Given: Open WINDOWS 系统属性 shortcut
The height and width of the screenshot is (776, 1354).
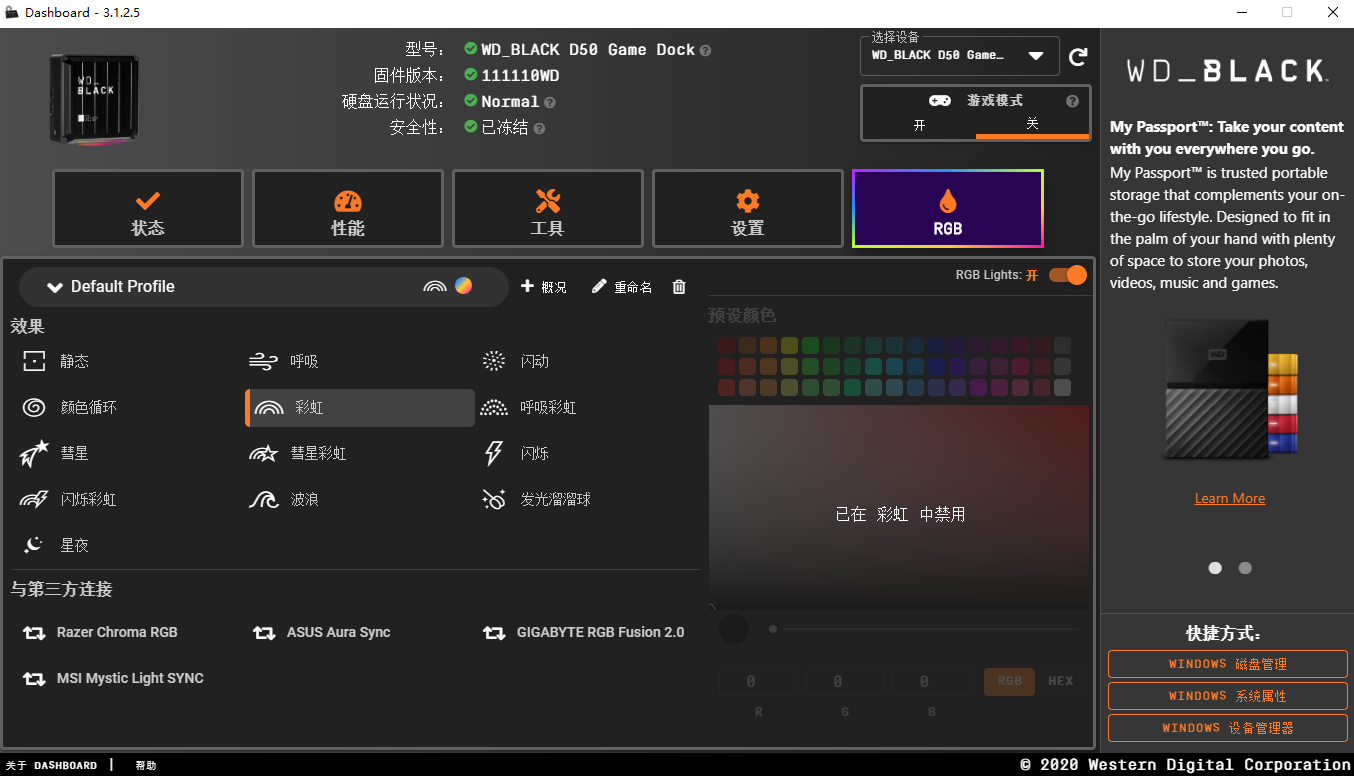Looking at the screenshot, I should (1228, 696).
